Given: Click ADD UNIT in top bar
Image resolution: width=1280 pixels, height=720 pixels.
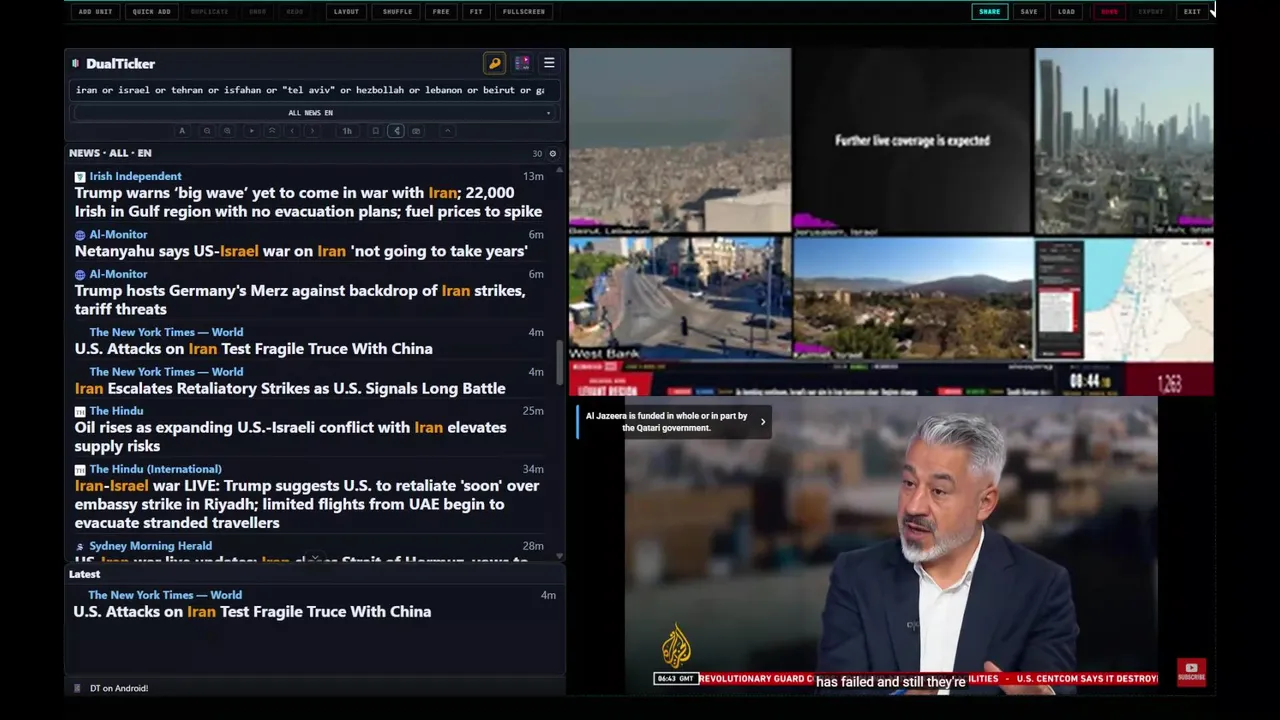Looking at the screenshot, I should (x=95, y=12).
